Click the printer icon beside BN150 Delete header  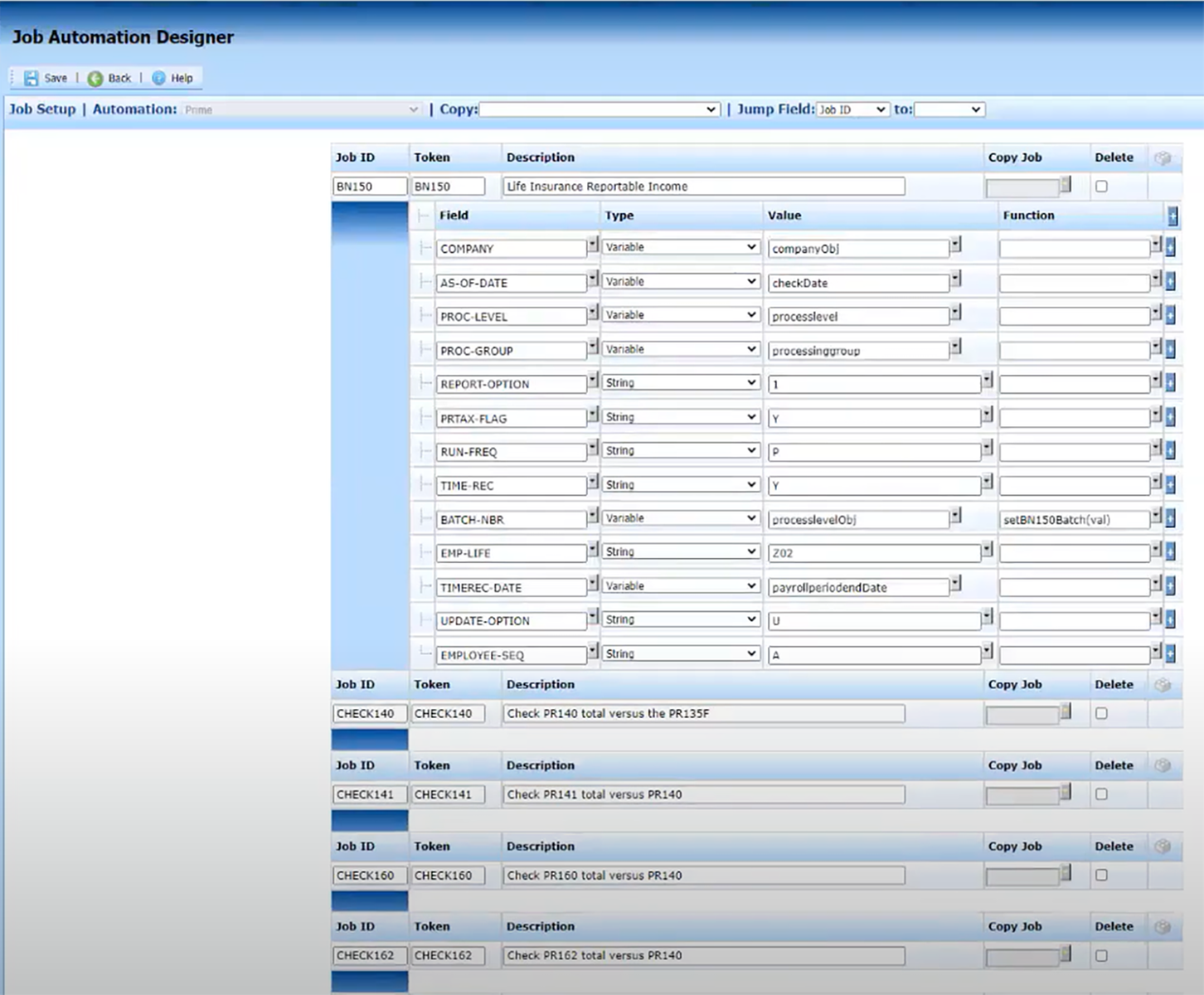point(1163,157)
